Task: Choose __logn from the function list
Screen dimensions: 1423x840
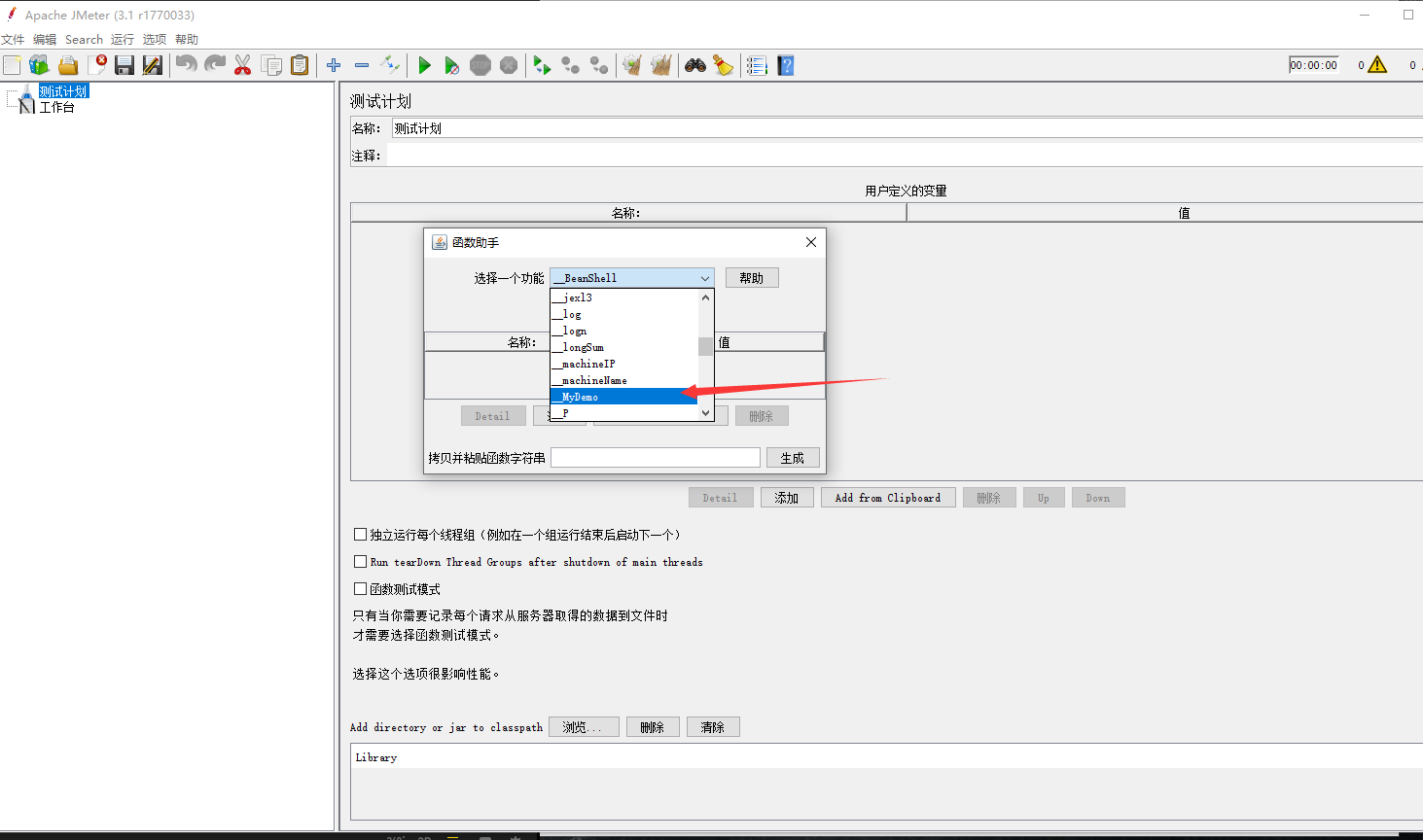Action: point(623,331)
